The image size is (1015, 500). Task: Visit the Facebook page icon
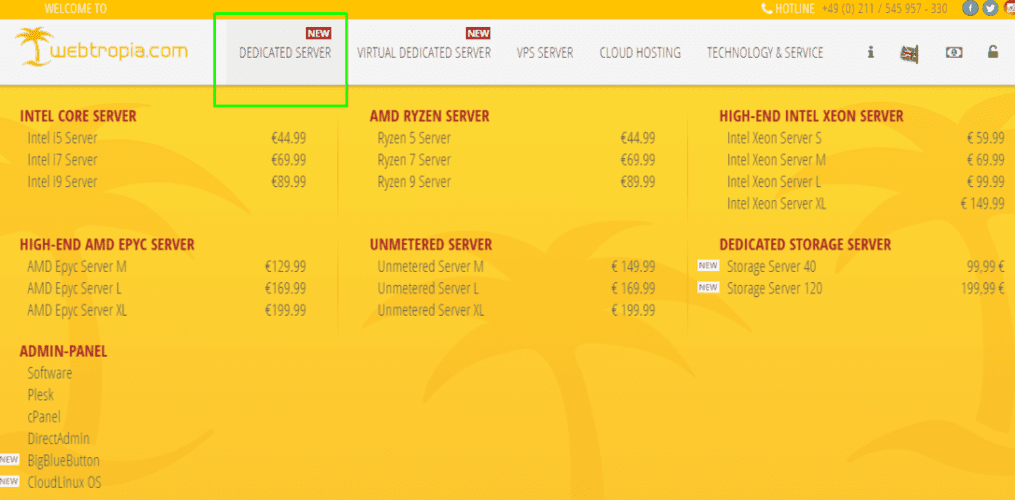[970, 8]
